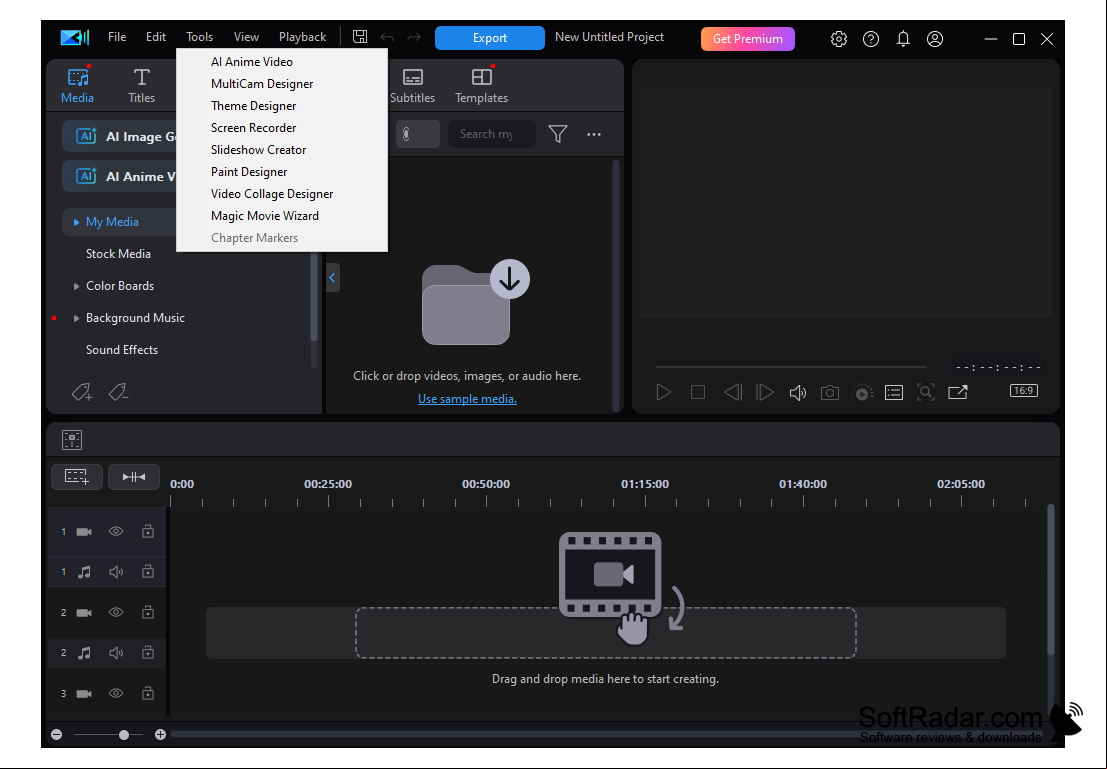Open the notifications bell

pos(903,39)
